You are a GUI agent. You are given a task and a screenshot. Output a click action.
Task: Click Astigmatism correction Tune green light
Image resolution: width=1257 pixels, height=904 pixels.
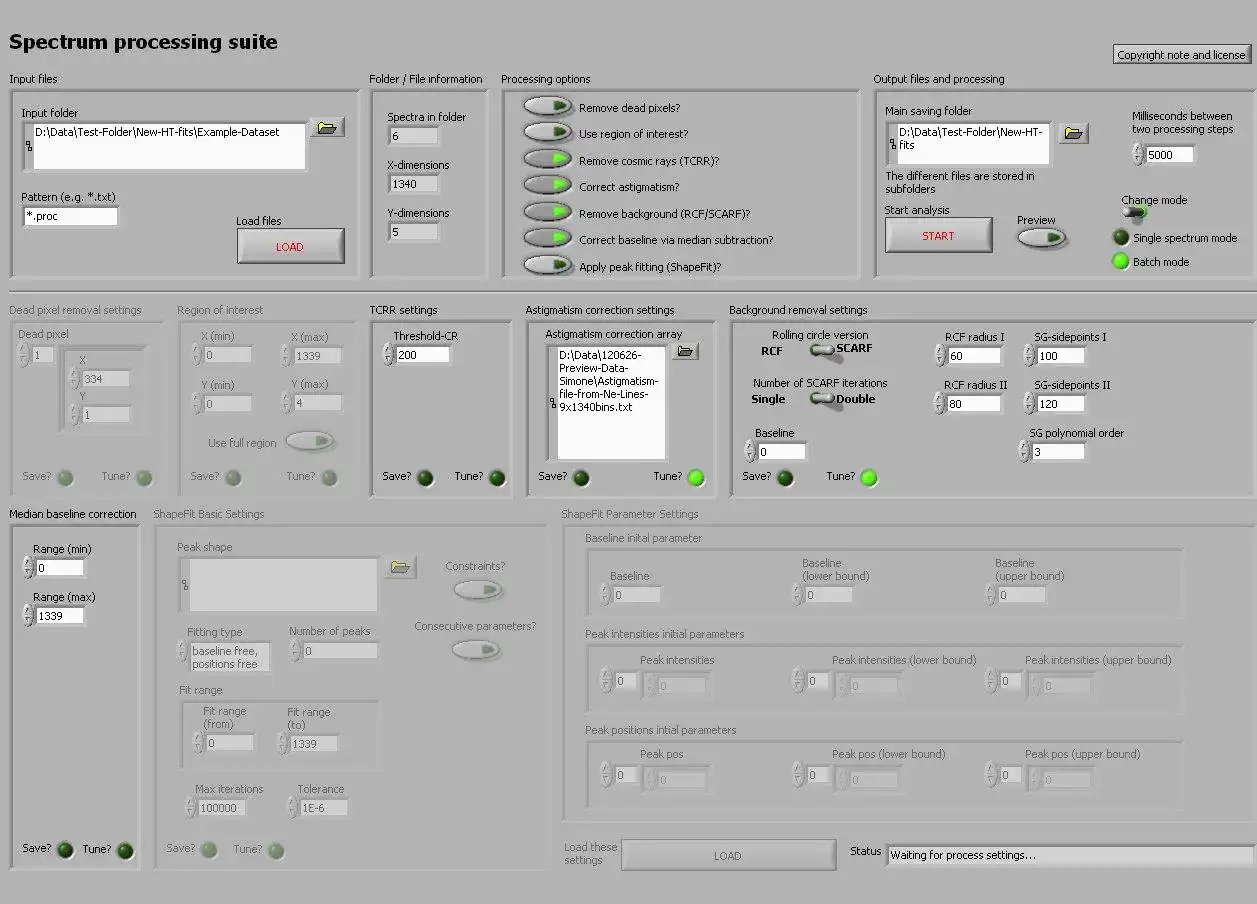click(696, 478)
